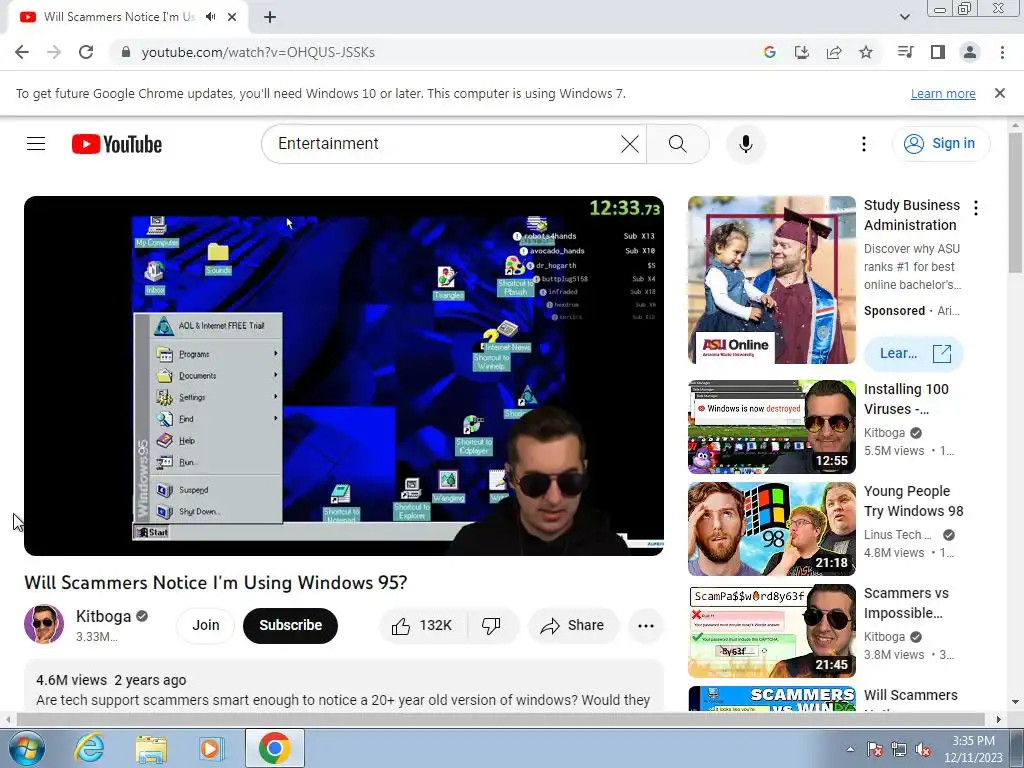This screenshot has width=1024, height=768.
Task: Launch Internet Explorer from taskbar
Action: point(89,748)
